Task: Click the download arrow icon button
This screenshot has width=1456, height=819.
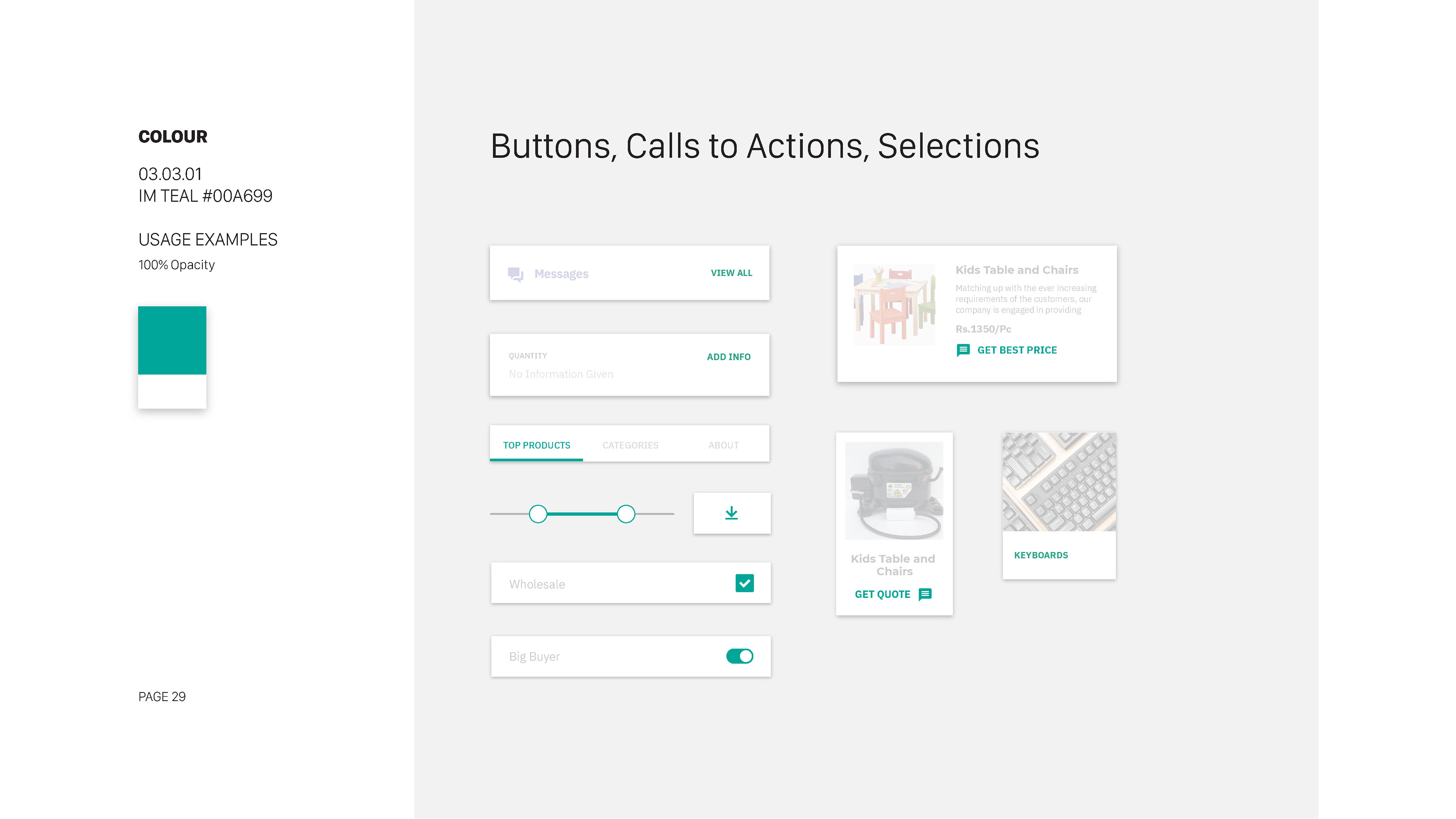Action: pyautogui.click(x=732, y=513)
